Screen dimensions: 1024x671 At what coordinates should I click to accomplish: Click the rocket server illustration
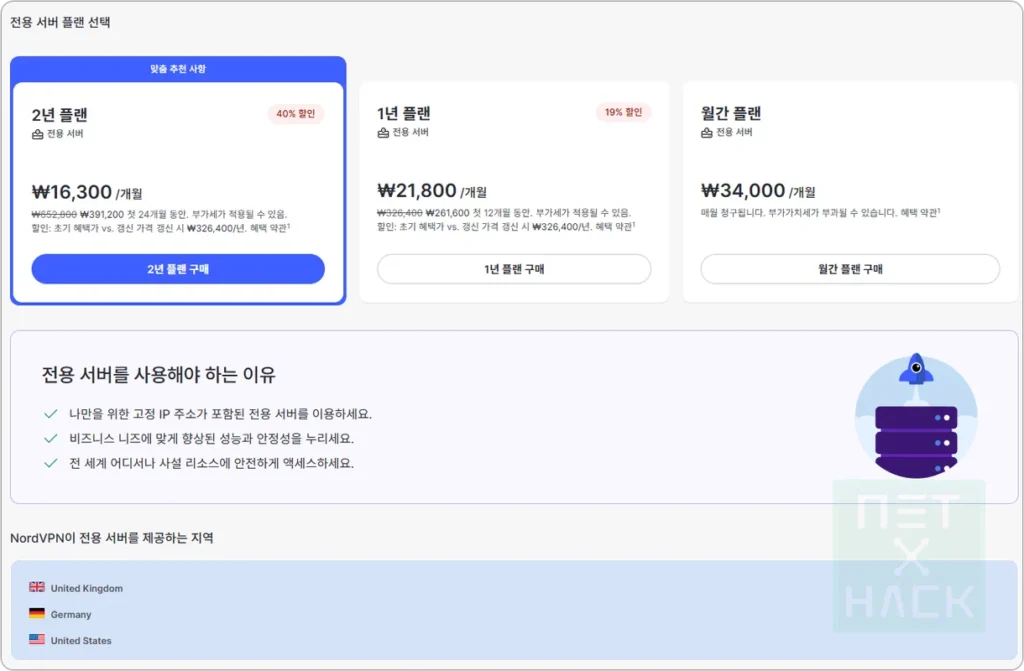[x=916, y=416]
